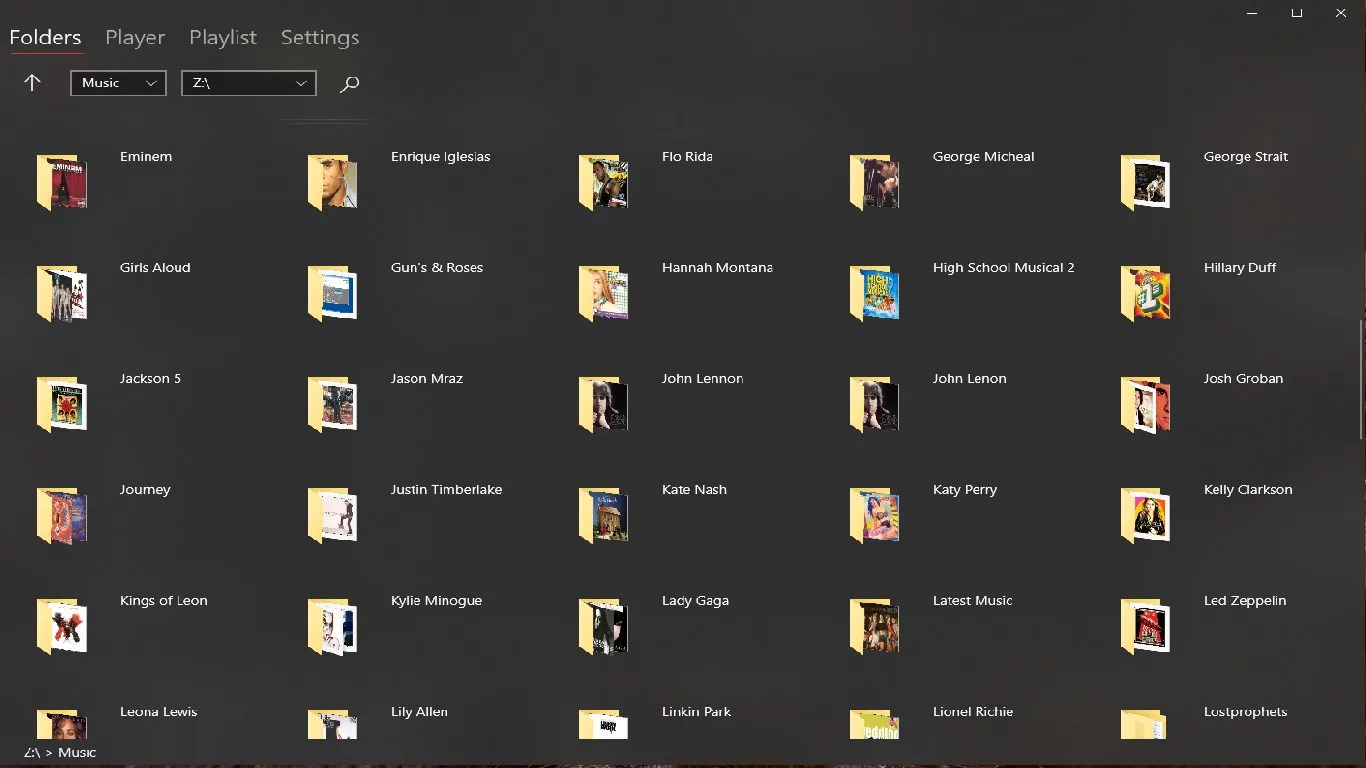Click the Lady Gaga folder label
The width and height of the screenshot is (1366, 768).
(695, 601)
